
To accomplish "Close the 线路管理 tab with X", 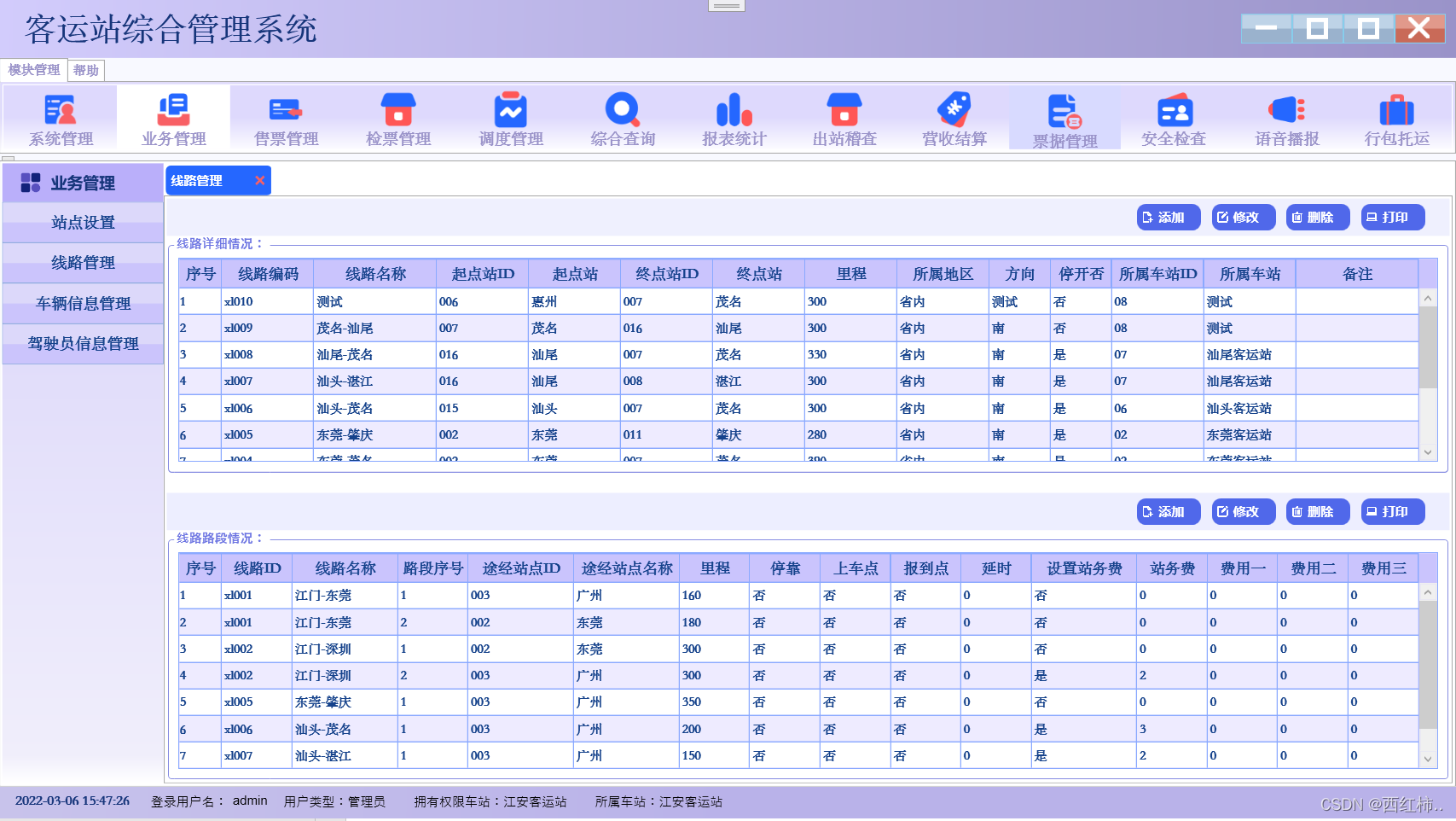I will click(259, 180).
